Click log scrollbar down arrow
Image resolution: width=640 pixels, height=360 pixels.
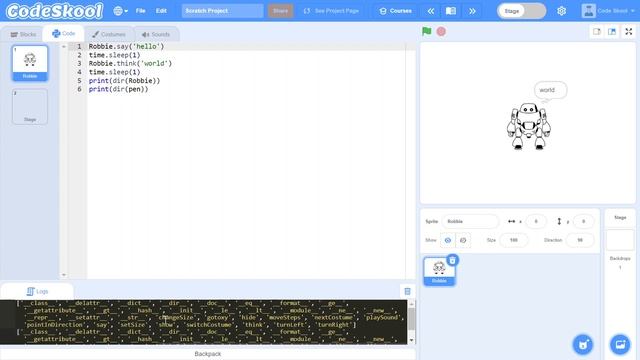point(411,340)
